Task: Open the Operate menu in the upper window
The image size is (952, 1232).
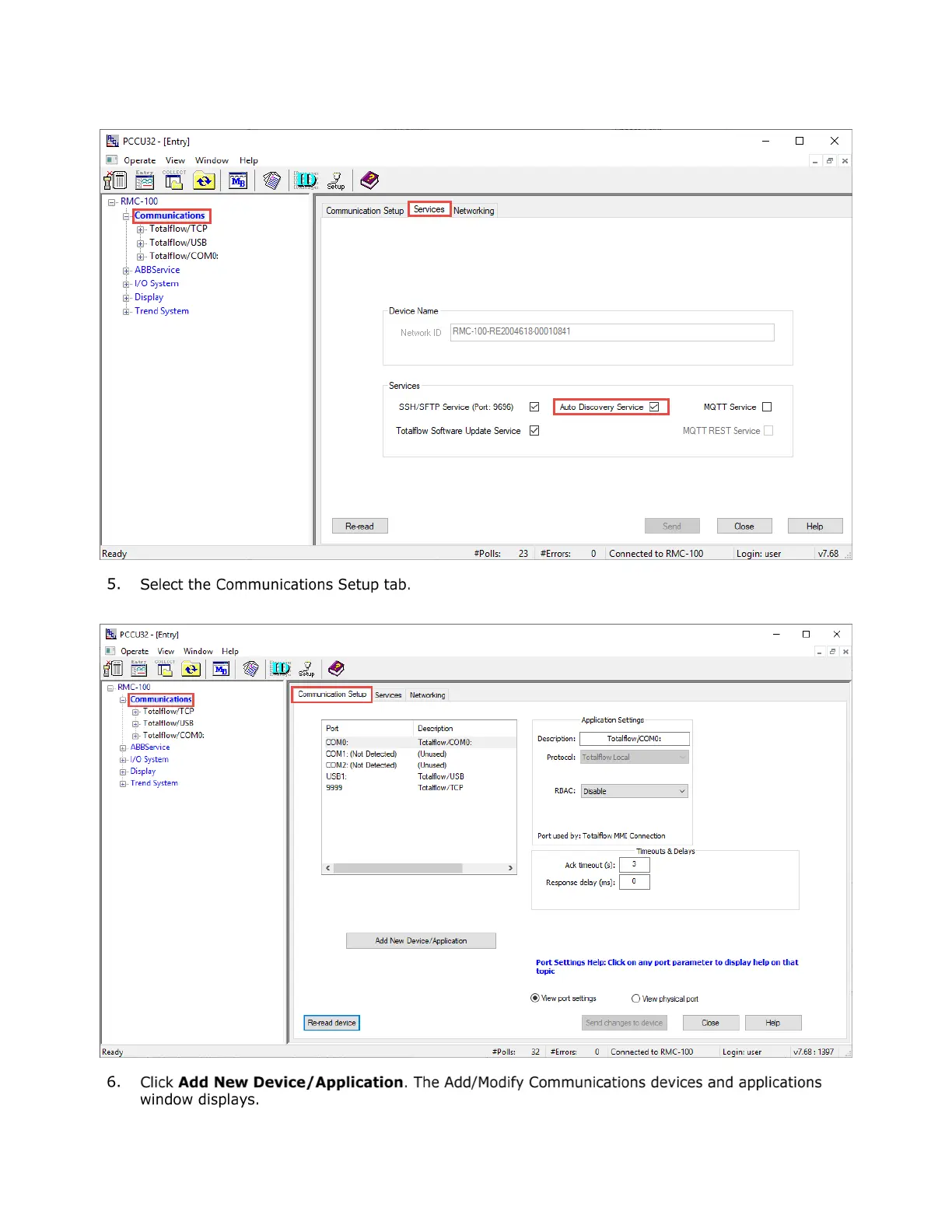Action: [x=140, y=160]
